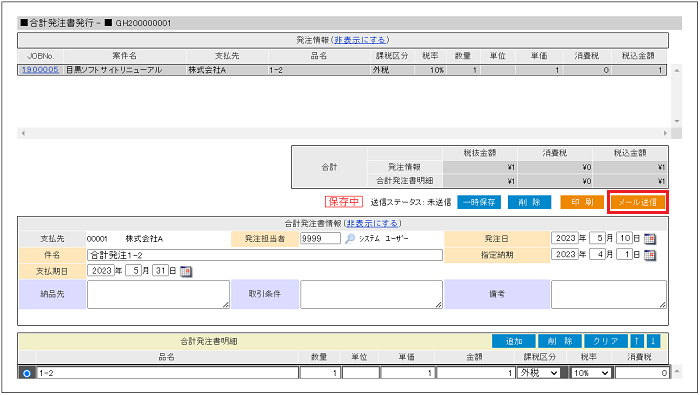Image resolution: width=700 pixels, height=395 pixels.
Task: Click the 件名 field 合計発注1-2
Action: [x=265, y=255]
